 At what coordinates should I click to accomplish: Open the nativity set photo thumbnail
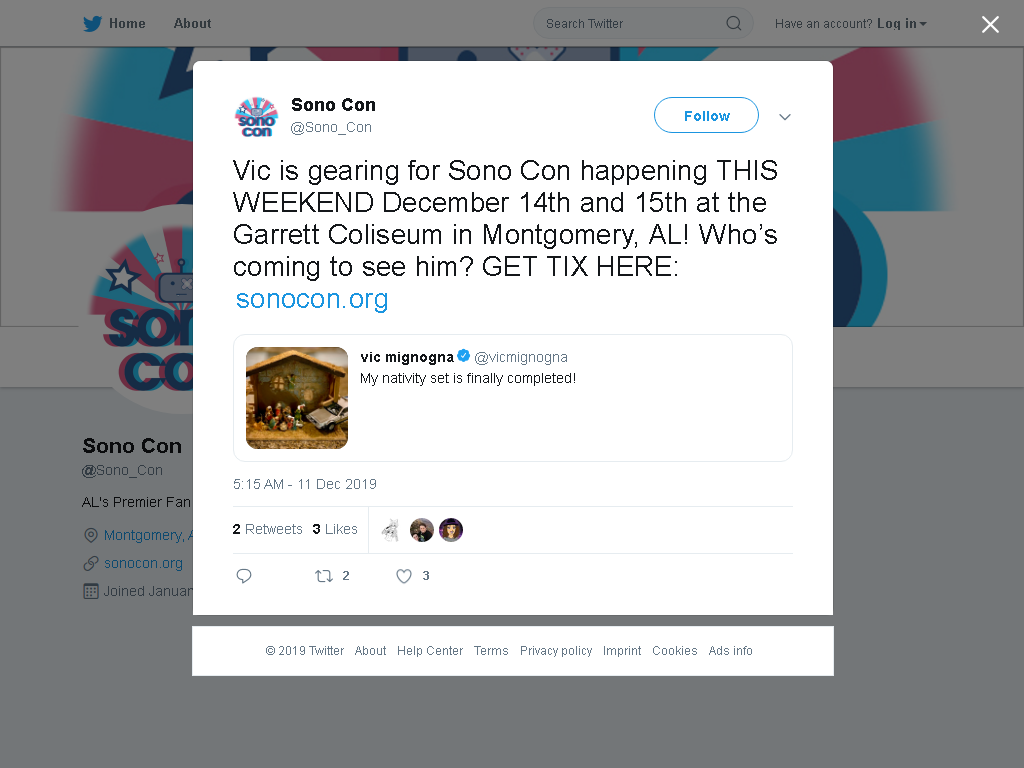click(297, 398)
